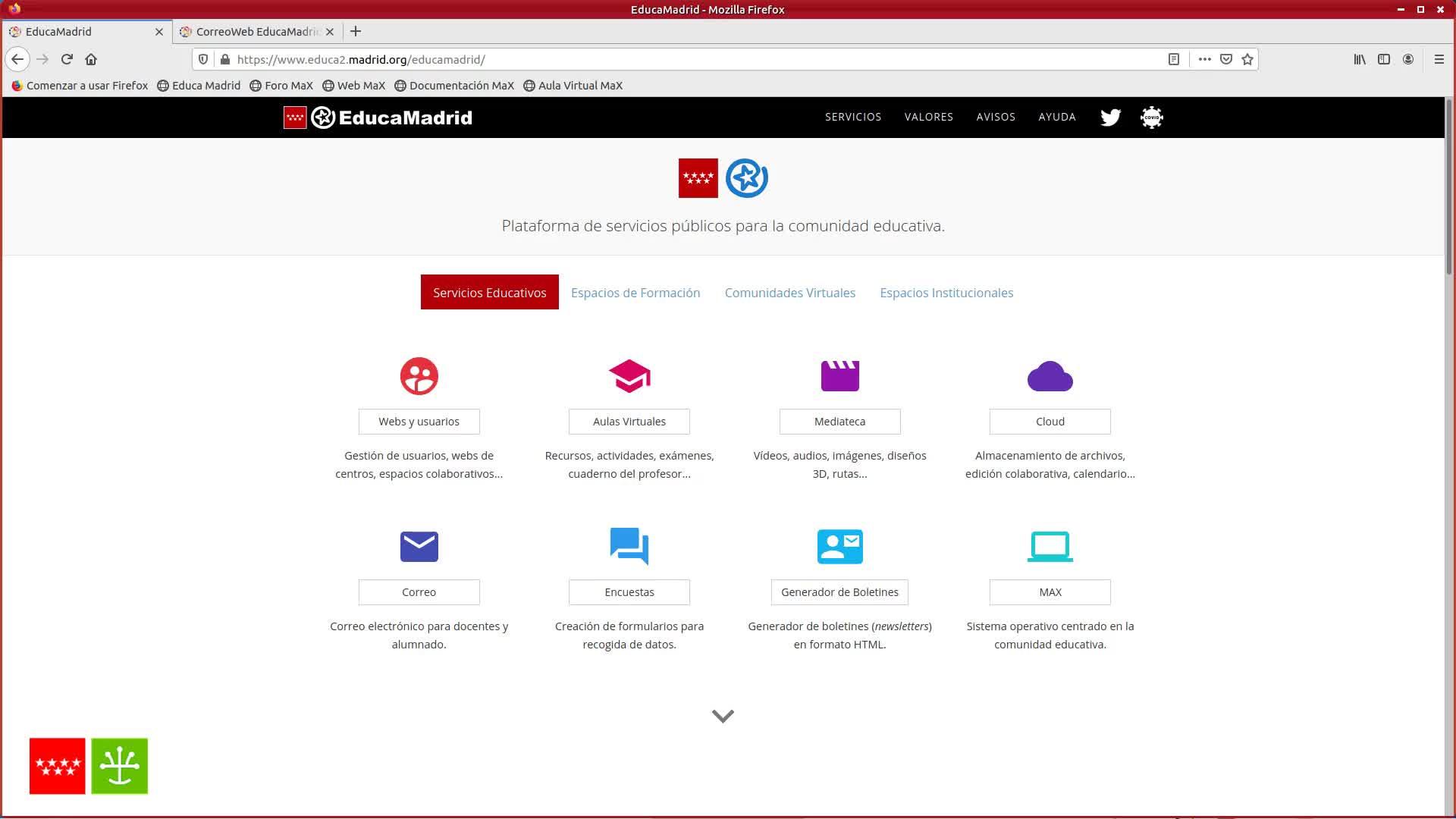Open Foro MaX bookmark link
Image resolution: width=1456 pixels, height=819 pixels.
click(281, 86)
